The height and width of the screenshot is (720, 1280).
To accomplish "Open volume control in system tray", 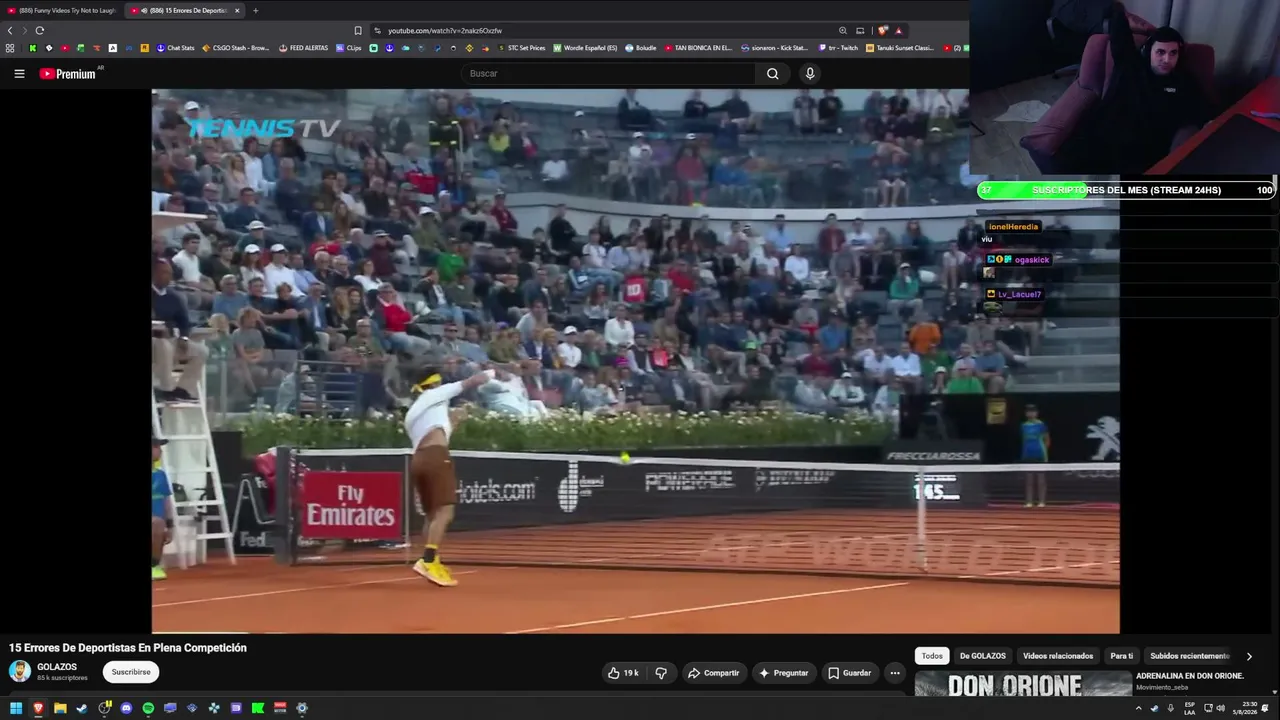I will (1221, 708).
